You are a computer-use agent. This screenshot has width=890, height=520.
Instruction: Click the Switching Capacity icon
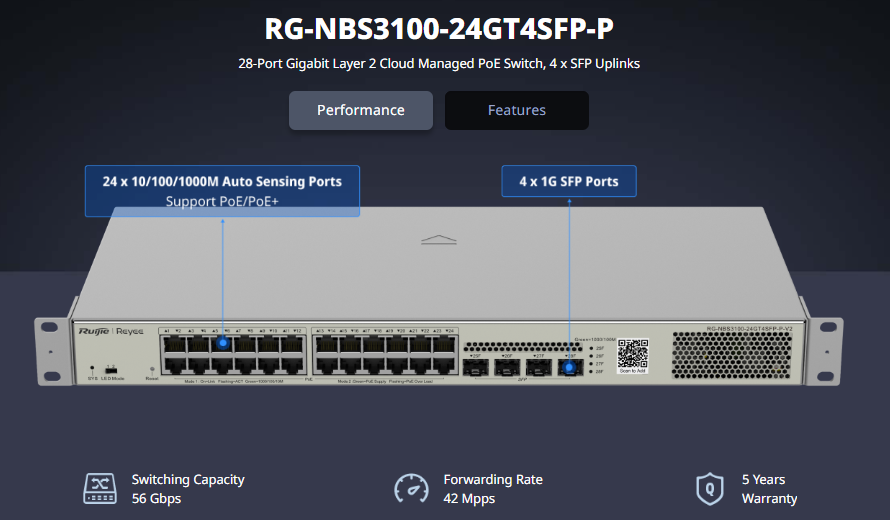coord(100,488)
